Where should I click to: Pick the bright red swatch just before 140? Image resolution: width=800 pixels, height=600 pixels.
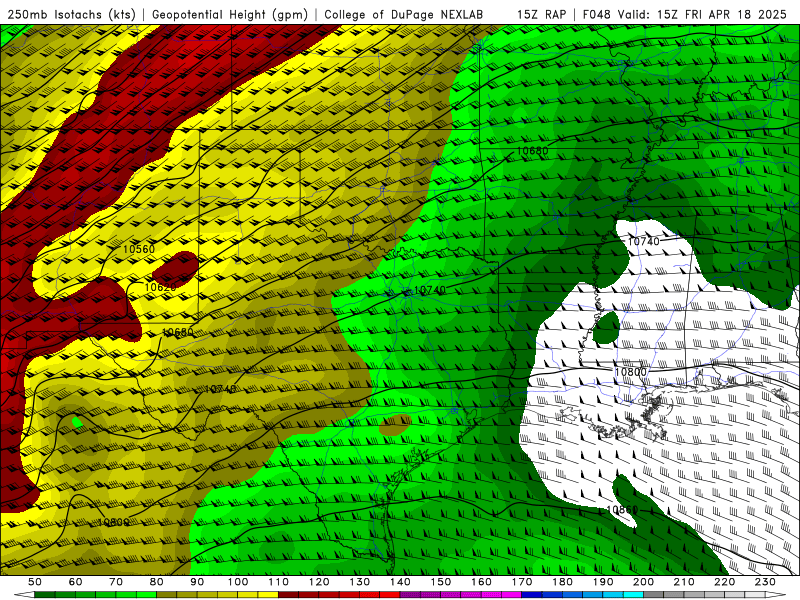point(390,595)
